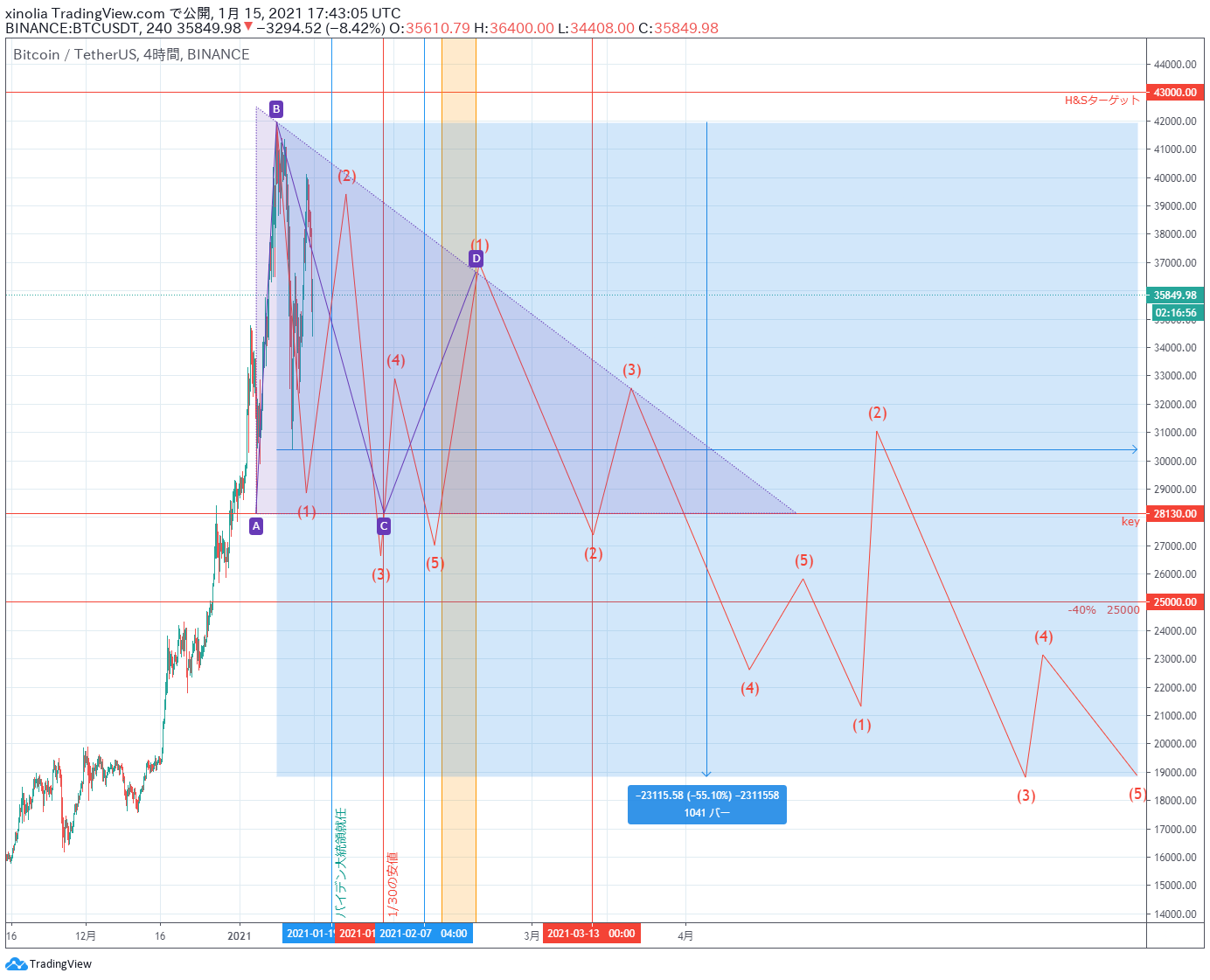Click the 2021 time axis label

(240, 936)
